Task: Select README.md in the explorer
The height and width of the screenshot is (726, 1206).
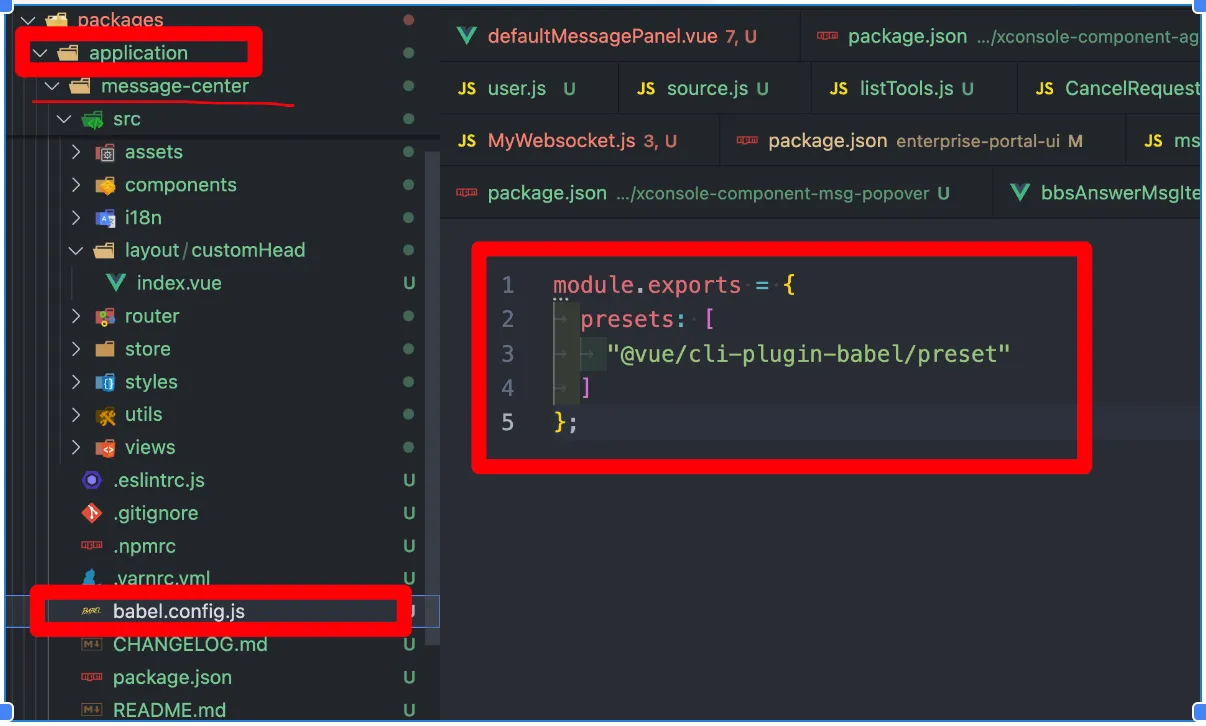Action: point(169,710)
